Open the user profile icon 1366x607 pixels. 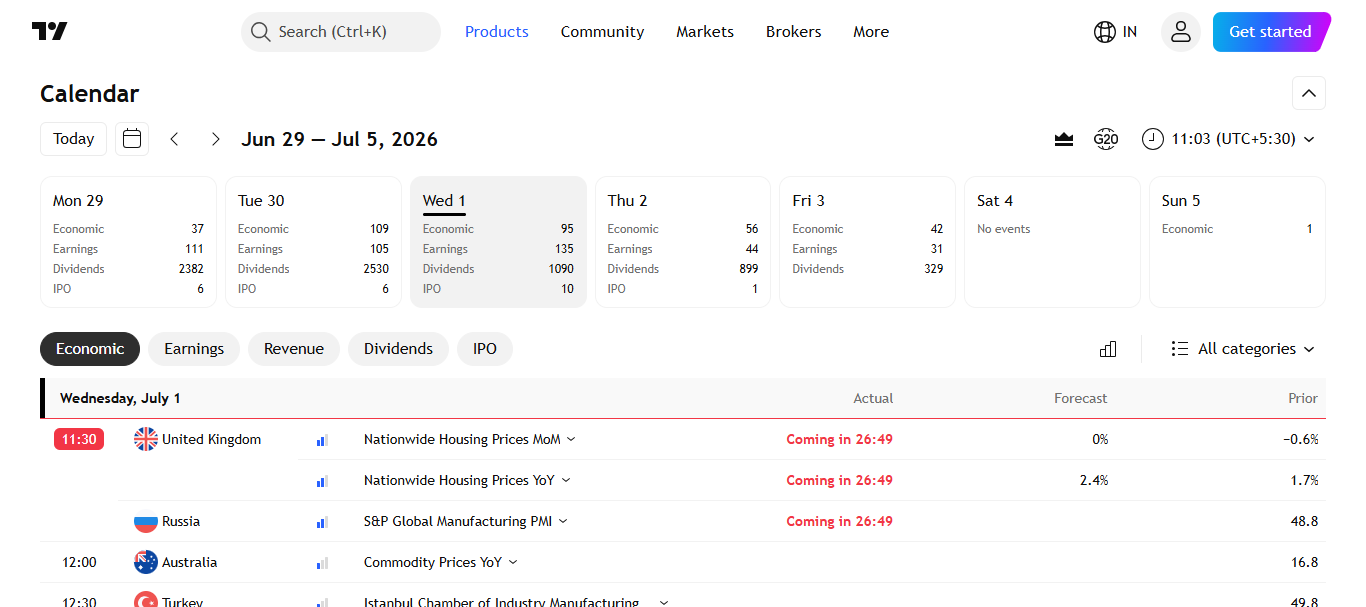coord(1181,32)
